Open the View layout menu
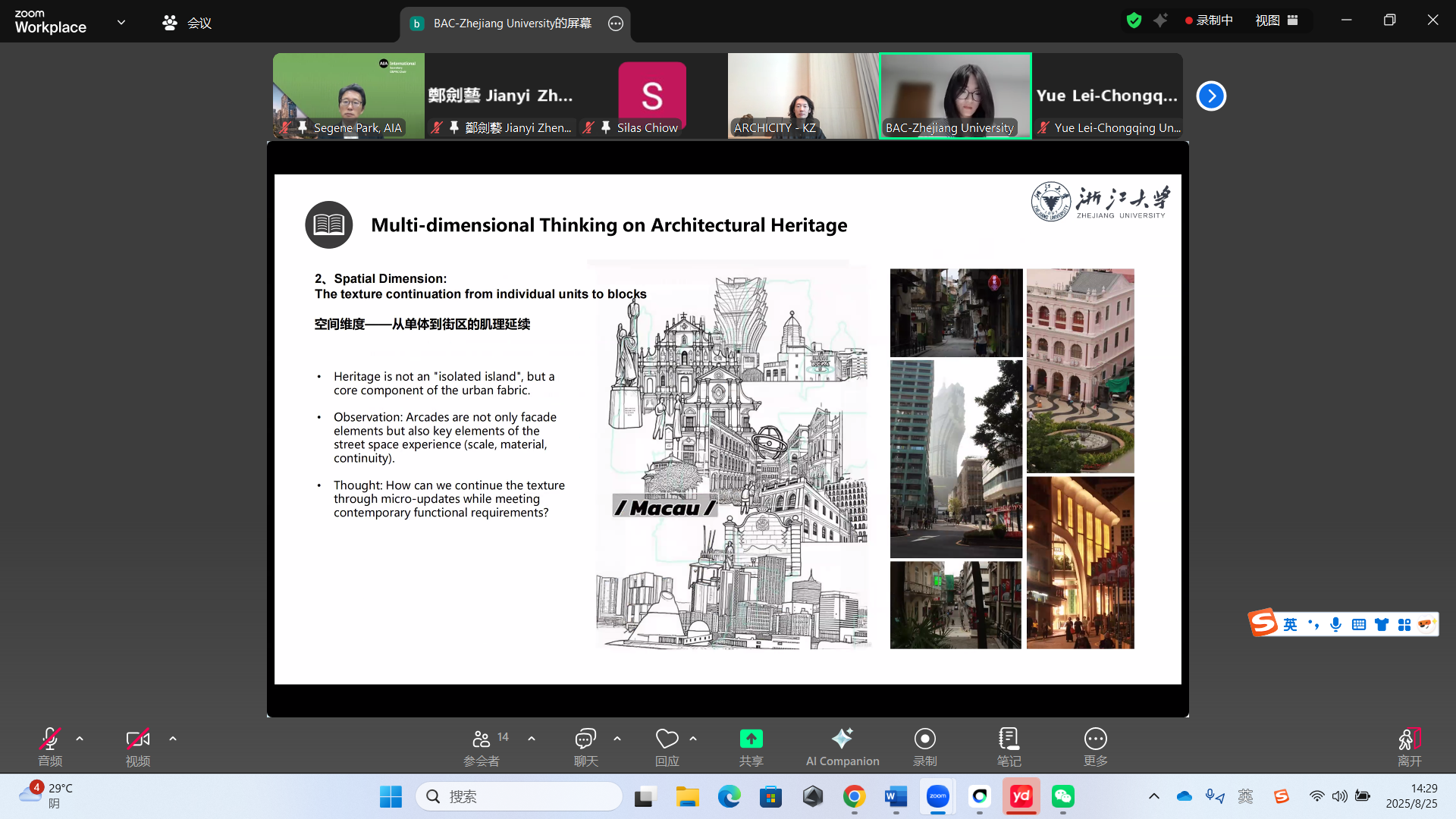The image size is (1456, 819). (x=1276, y=20)
